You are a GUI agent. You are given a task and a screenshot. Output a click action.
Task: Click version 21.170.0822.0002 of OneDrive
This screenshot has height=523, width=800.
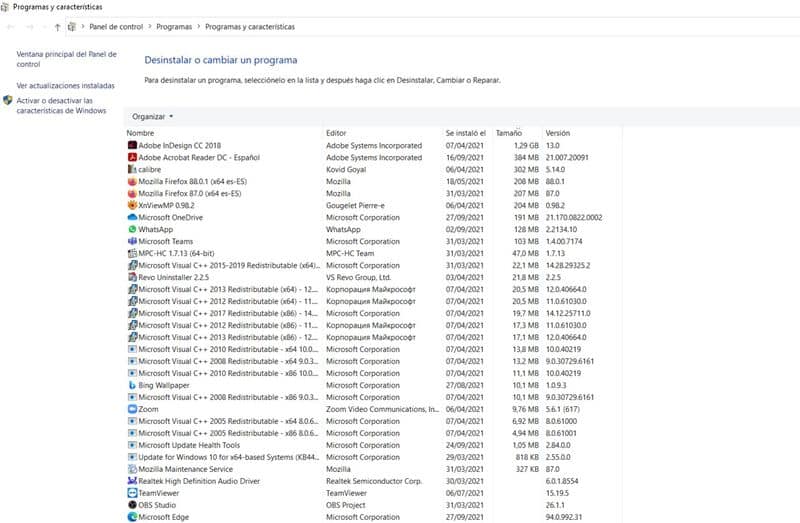[574, 217]
